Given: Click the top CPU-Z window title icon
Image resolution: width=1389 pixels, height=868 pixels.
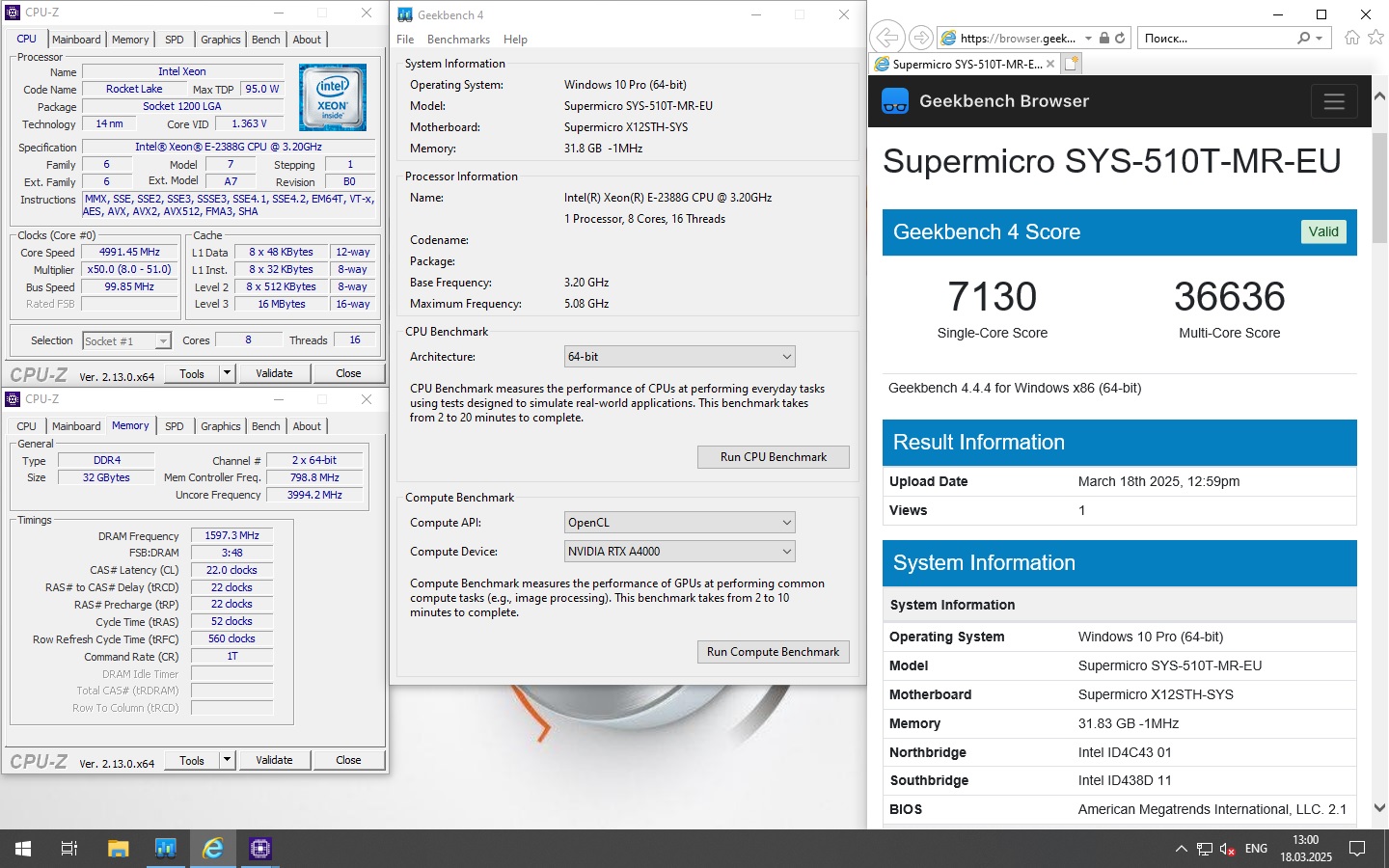Looking at the screenshot, I should click(13, 13).
